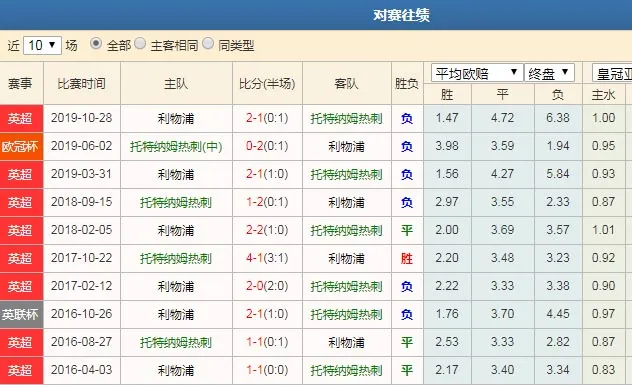Click the draw odds value 4.27

503,174
